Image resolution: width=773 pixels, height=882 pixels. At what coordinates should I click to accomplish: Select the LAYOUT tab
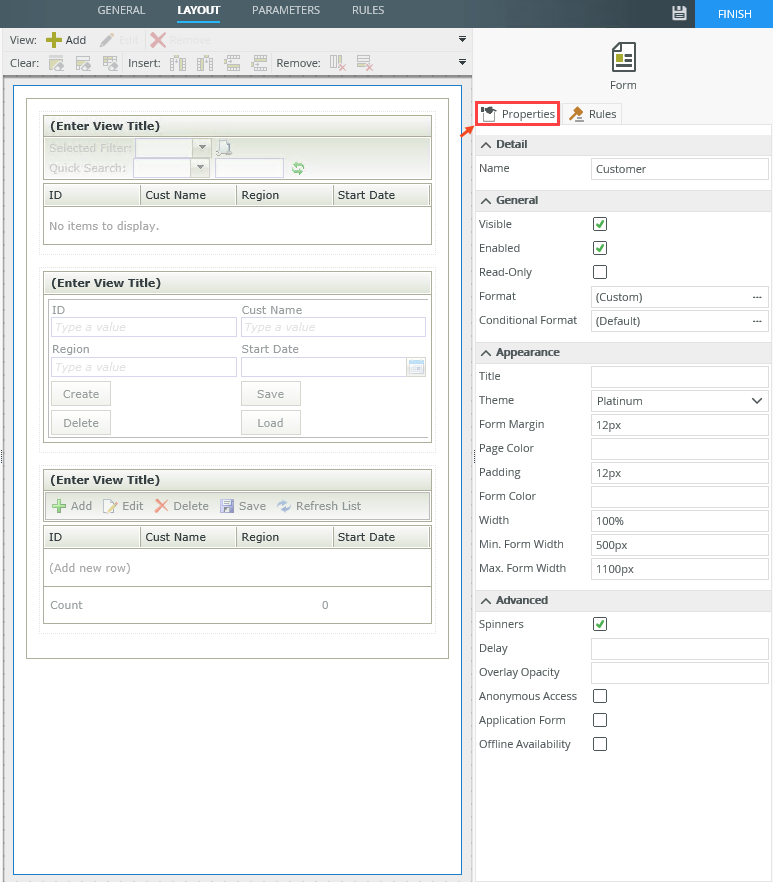[199, 10]
